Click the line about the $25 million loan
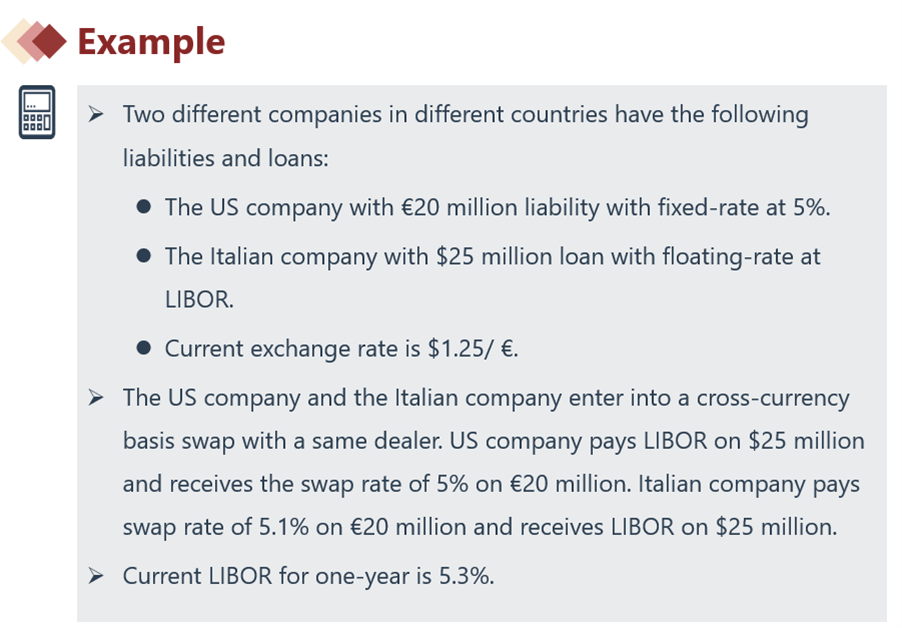Screen dimensions: 902x628 (x=492, y=256)
